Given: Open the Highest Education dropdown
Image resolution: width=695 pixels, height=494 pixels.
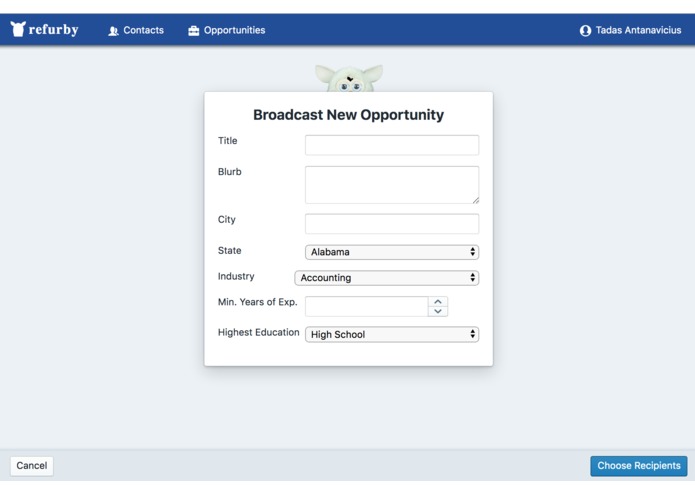Looking at the screenshot, I should (x=392, y=335).
